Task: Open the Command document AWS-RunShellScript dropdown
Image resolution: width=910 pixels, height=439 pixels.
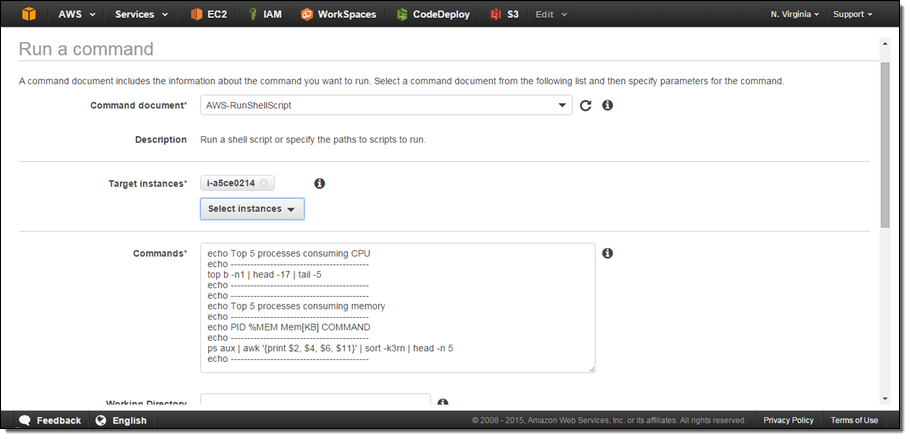Action: (386, 105)
